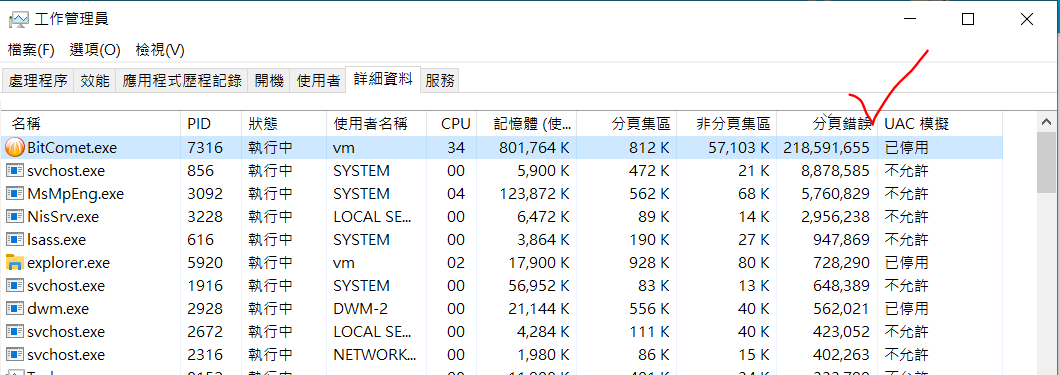Click the BitComet.exe process icon
Screen dimensions: 1060x375
tap(14, 147)
